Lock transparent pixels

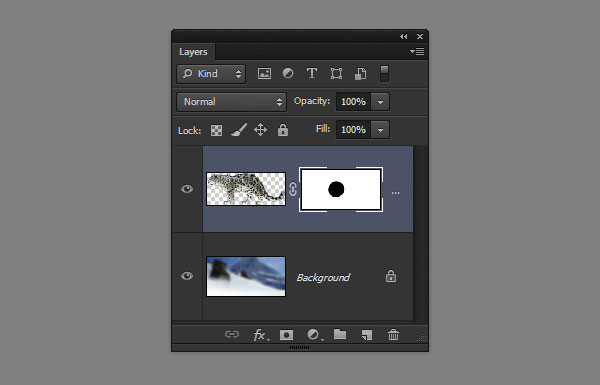[x=216, y=131]
